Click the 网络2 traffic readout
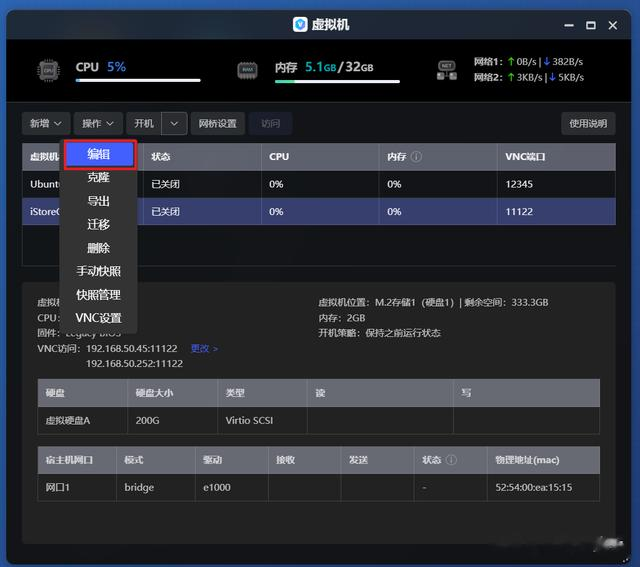Image resolution: width=640 pixels, height=567 pixels. 529,77
